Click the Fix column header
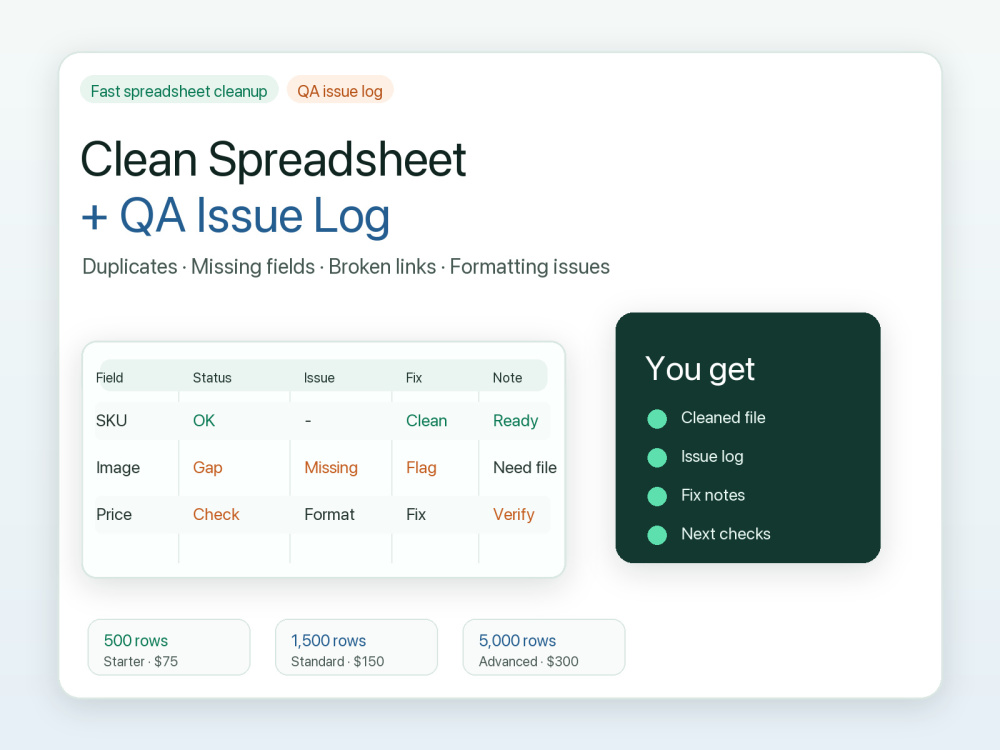Screen dimensions: 1000x750 pyautogui.click(x=414, y=378)
